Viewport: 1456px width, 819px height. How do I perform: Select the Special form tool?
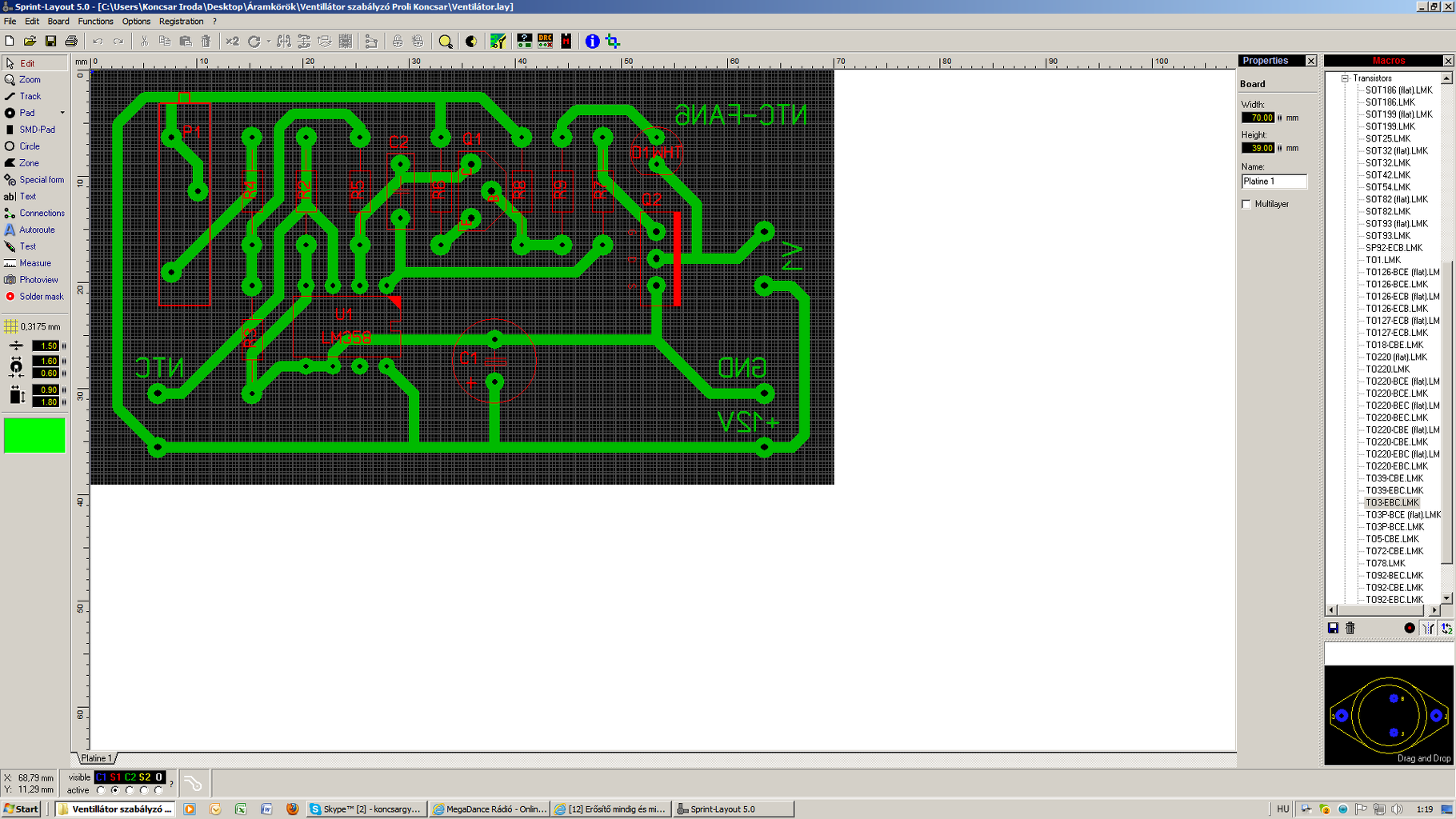[34, 180]
